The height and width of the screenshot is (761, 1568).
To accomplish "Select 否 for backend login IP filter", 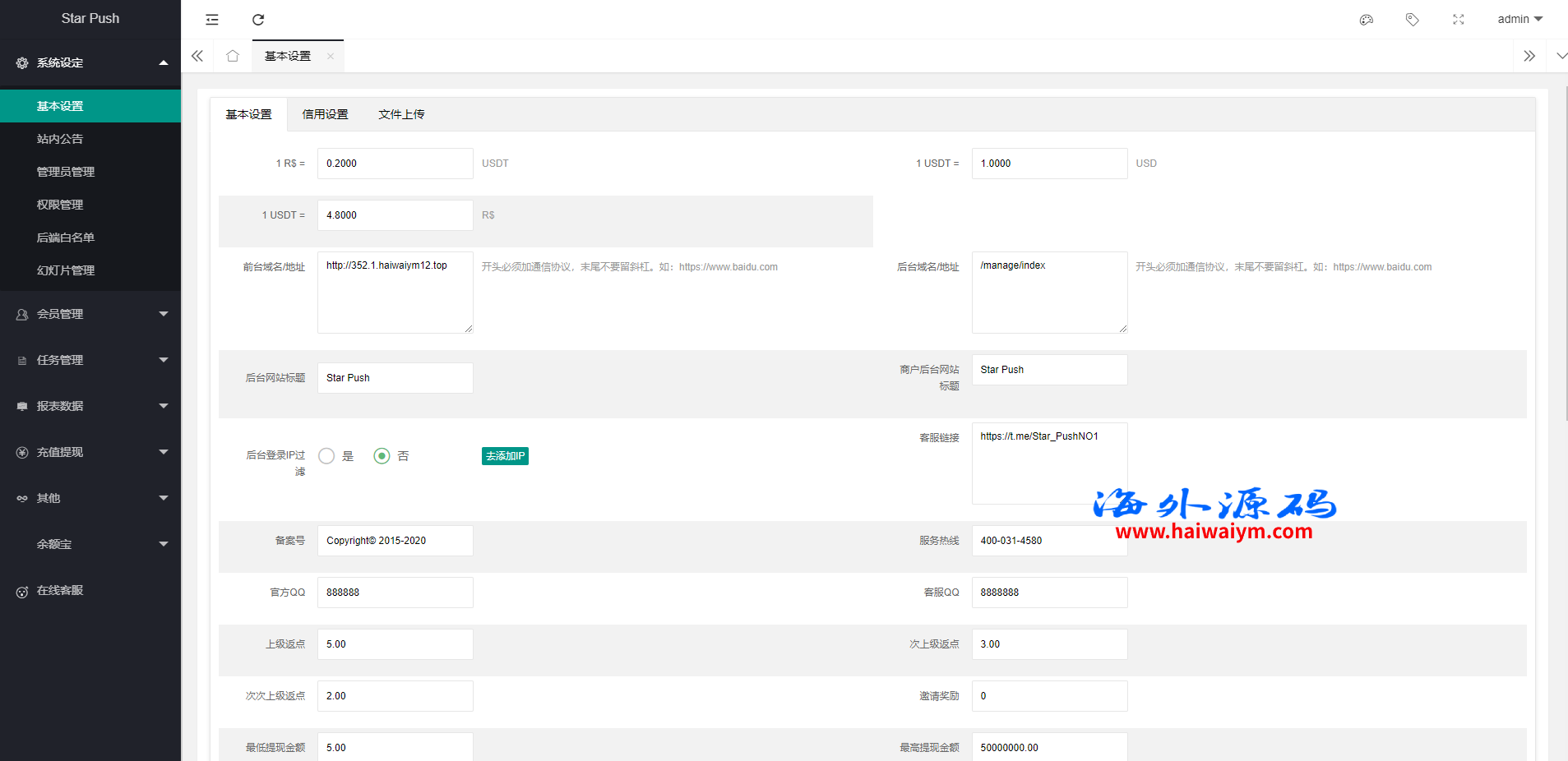I will 382,456.
